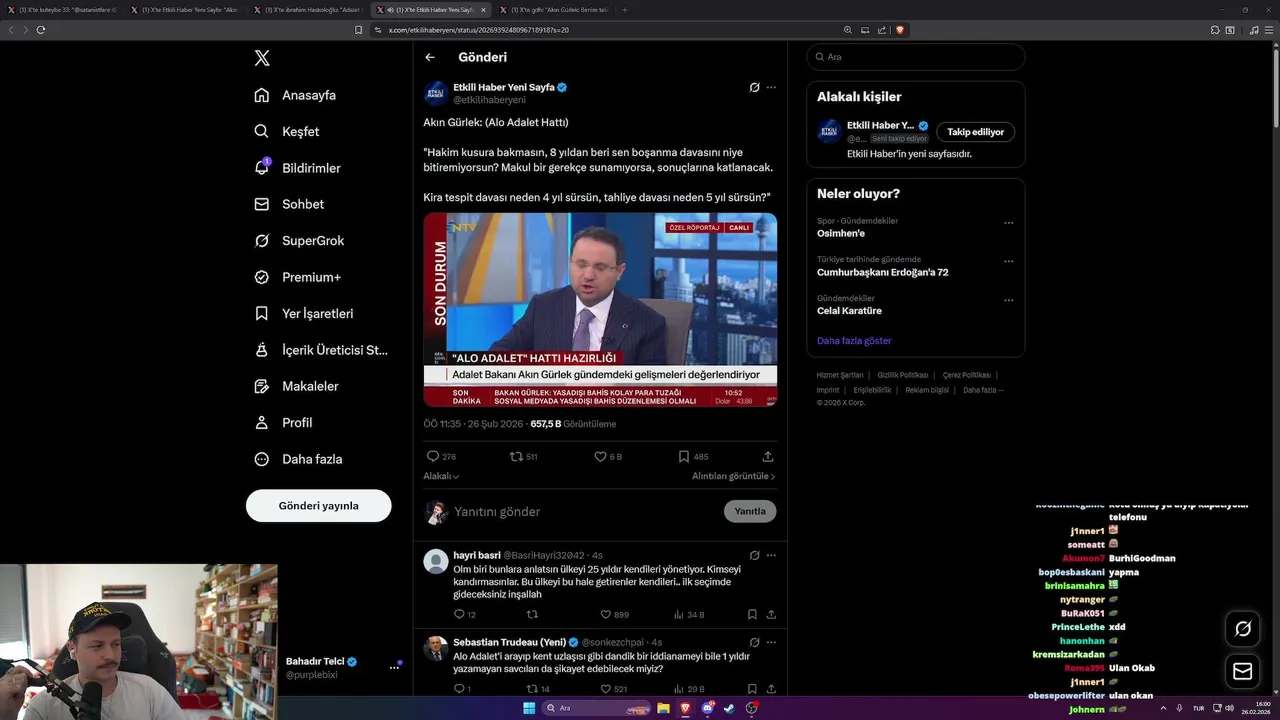Image resolution: width=1280 pixels, height=720 pixels.
Task: Open Grok icon on Etkili Haber post
Action: click(x=754, y=87)
